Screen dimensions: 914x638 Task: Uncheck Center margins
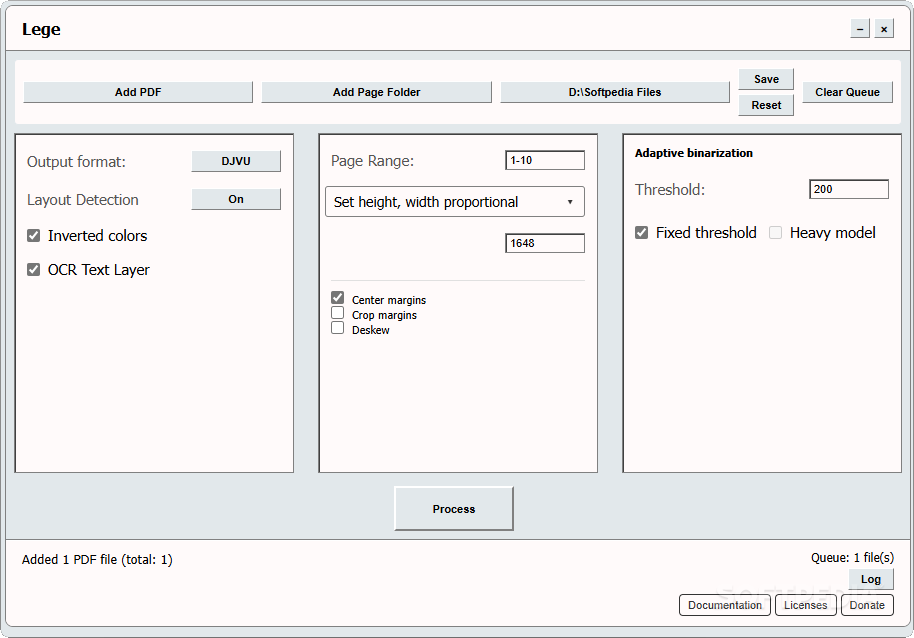pos(338,298)
